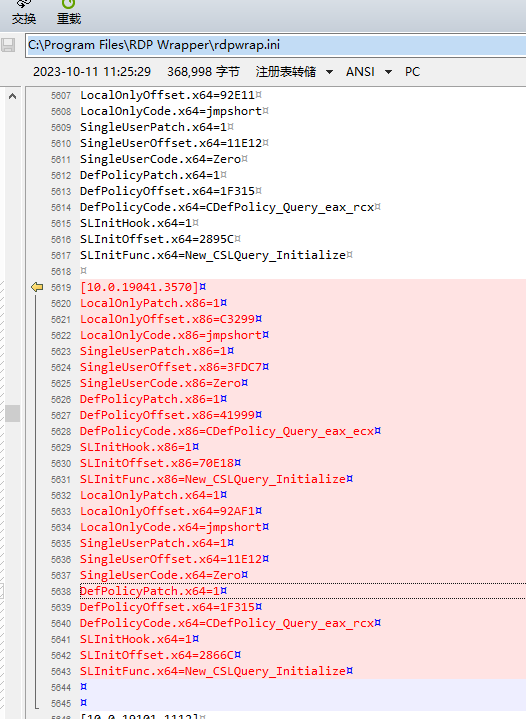Screen dimensions: 526x719
Task: Click line DefPolicyOffset.x86=41999
Action: (167, 415)
